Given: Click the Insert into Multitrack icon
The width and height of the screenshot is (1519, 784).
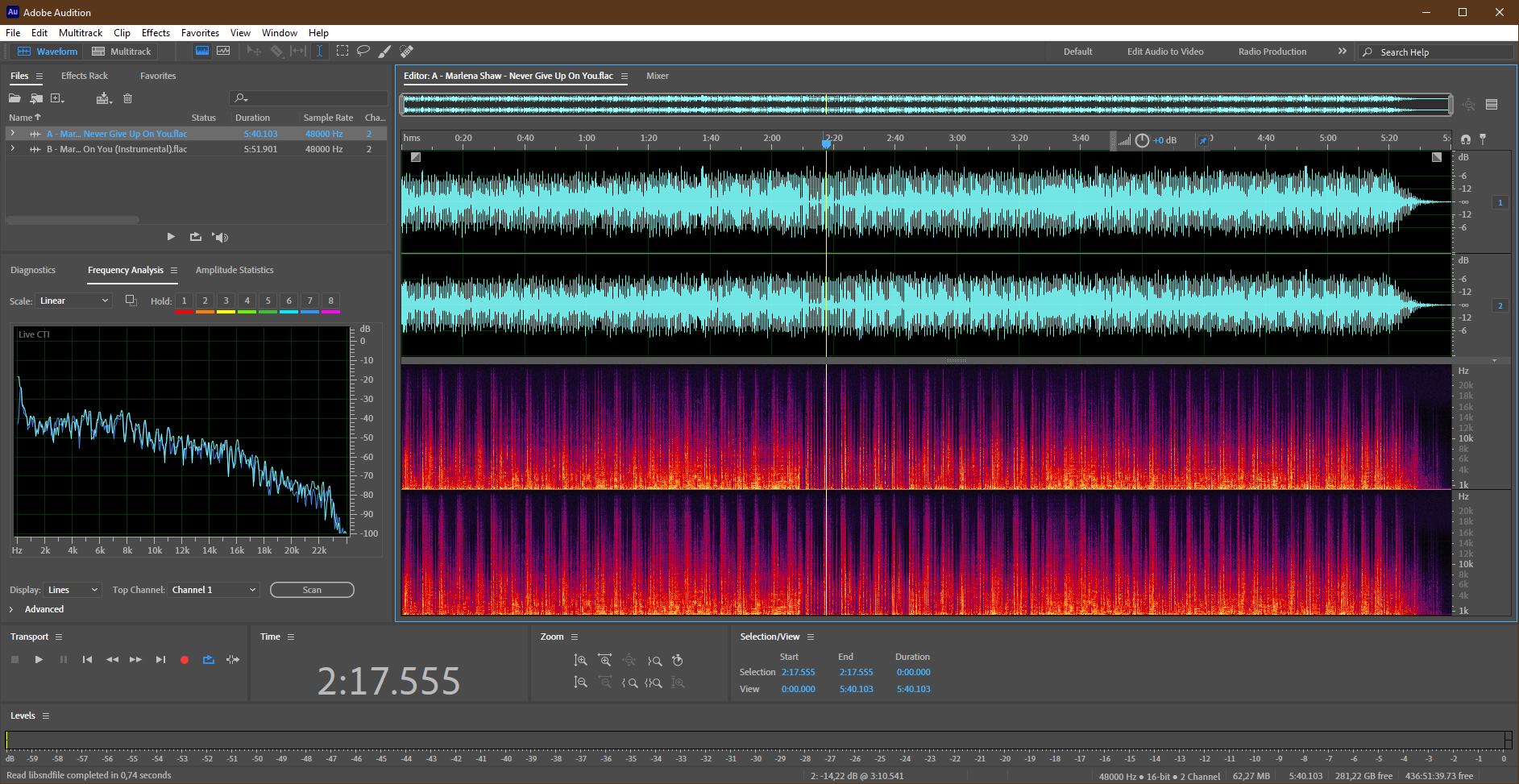Looking at the screenshot, I should point(104,98).
